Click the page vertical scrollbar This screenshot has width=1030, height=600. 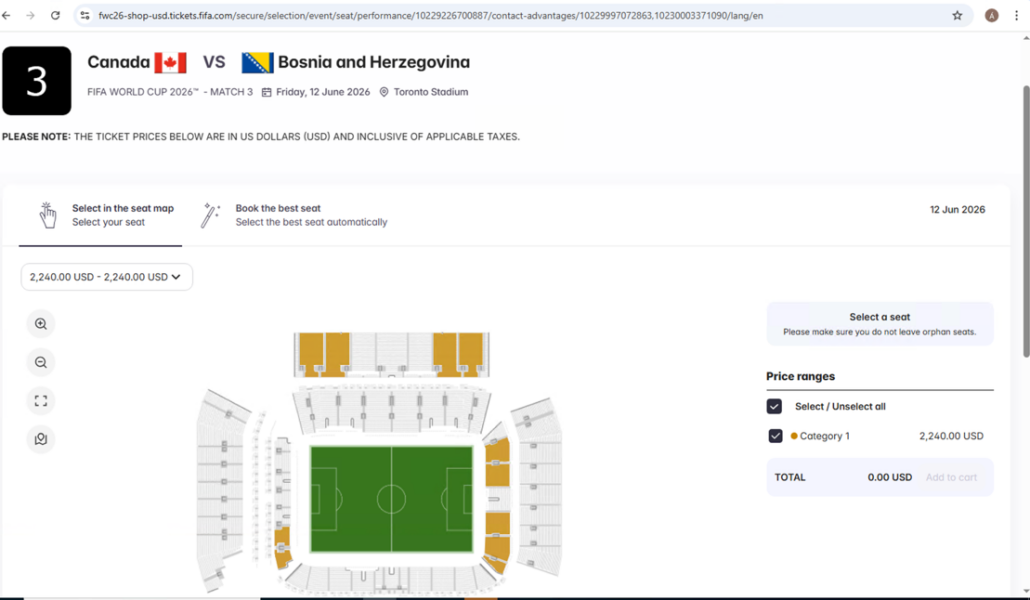click(1025, 220)
